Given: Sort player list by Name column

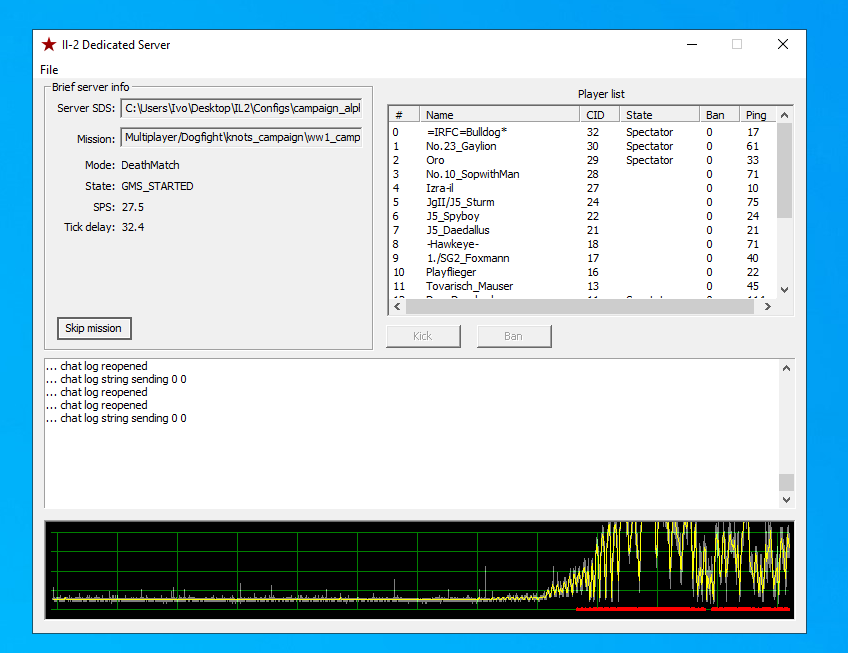Looking at the screenshot, I should click(x=498, y=115).
